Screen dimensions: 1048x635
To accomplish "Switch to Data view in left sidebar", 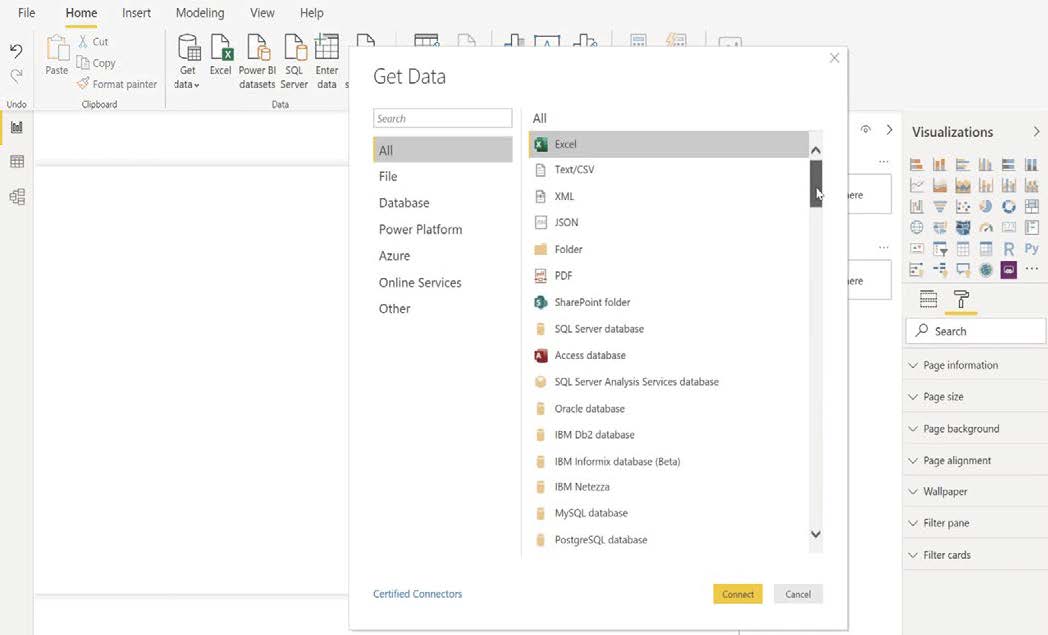I will coord(17,161).
